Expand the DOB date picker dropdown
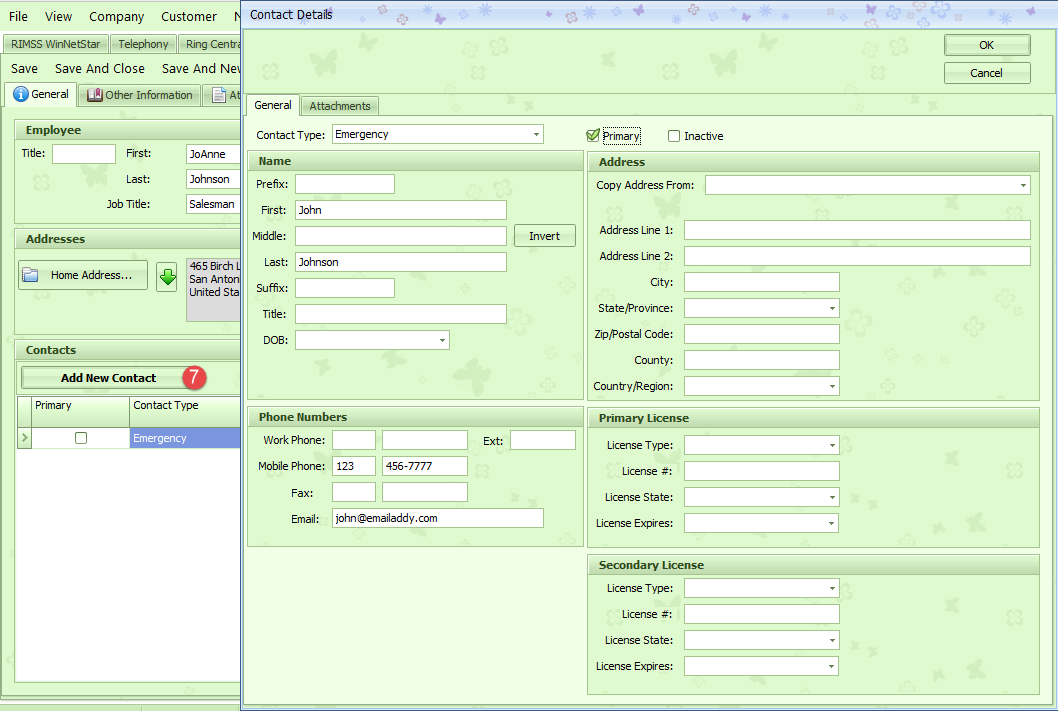The width and height of the screenshot is (1058, 711). click(x=442, y=341)
